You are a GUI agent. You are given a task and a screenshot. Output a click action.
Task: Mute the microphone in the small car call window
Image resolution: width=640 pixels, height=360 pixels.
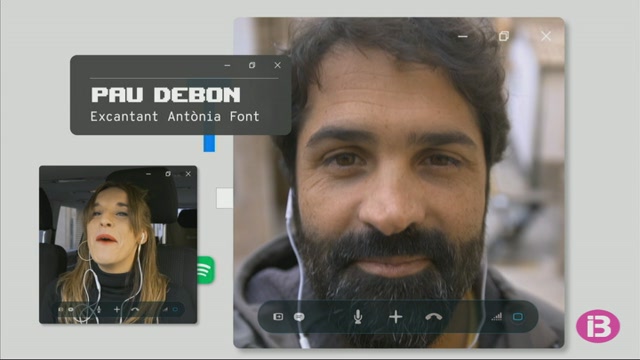point(99,309)
